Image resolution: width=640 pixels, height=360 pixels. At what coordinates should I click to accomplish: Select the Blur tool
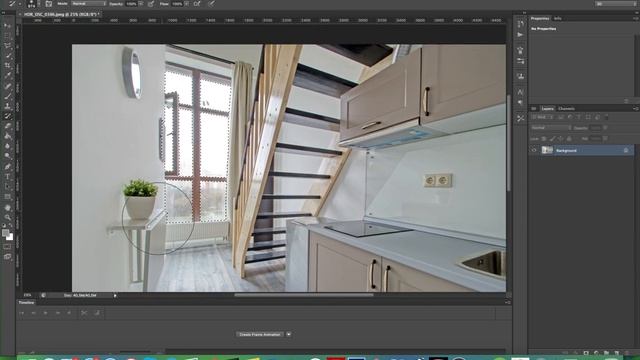tap(7, 146)
